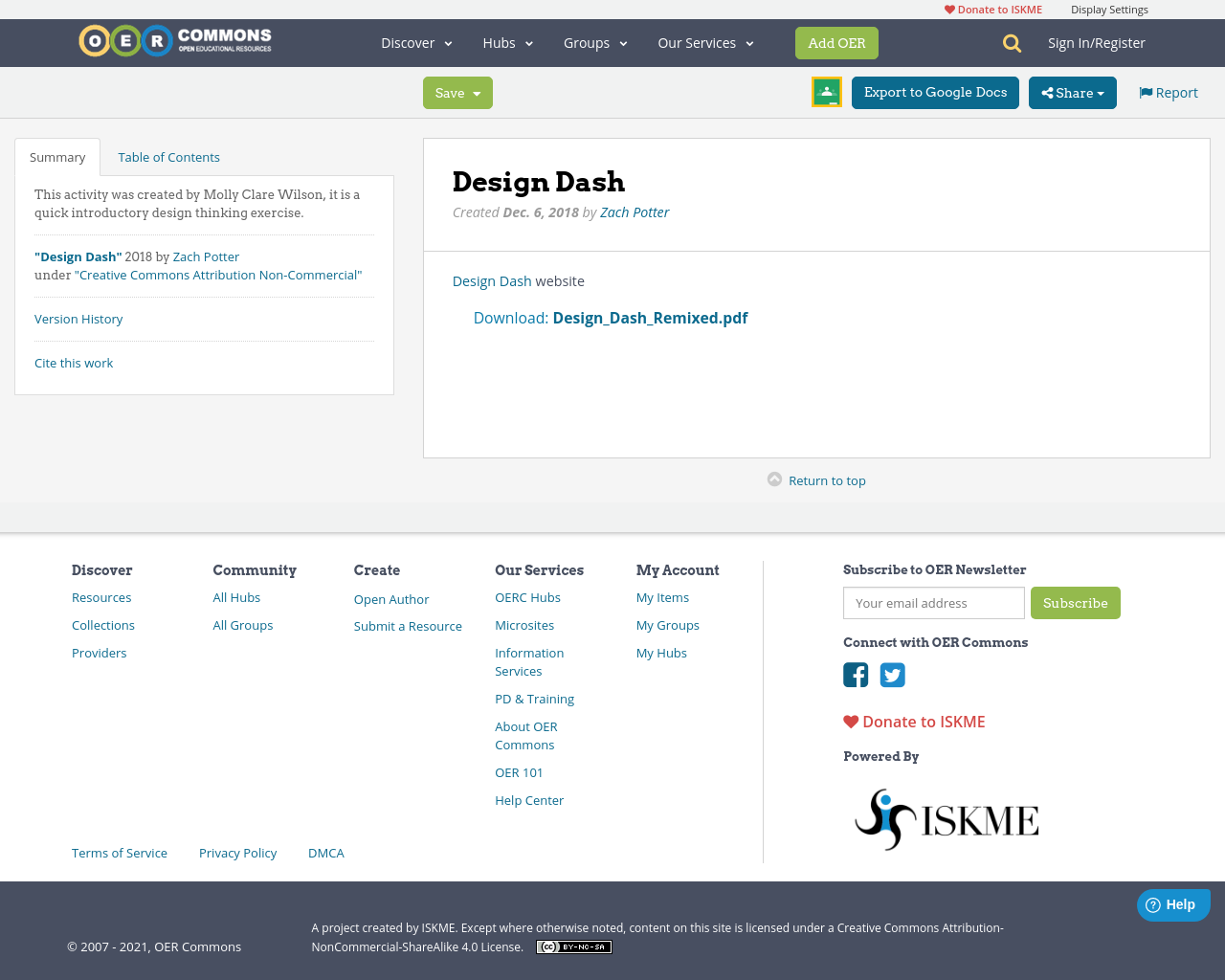Open footer Collections link
This screenshot has width=1225, height=980.
[x=103, y=625]
